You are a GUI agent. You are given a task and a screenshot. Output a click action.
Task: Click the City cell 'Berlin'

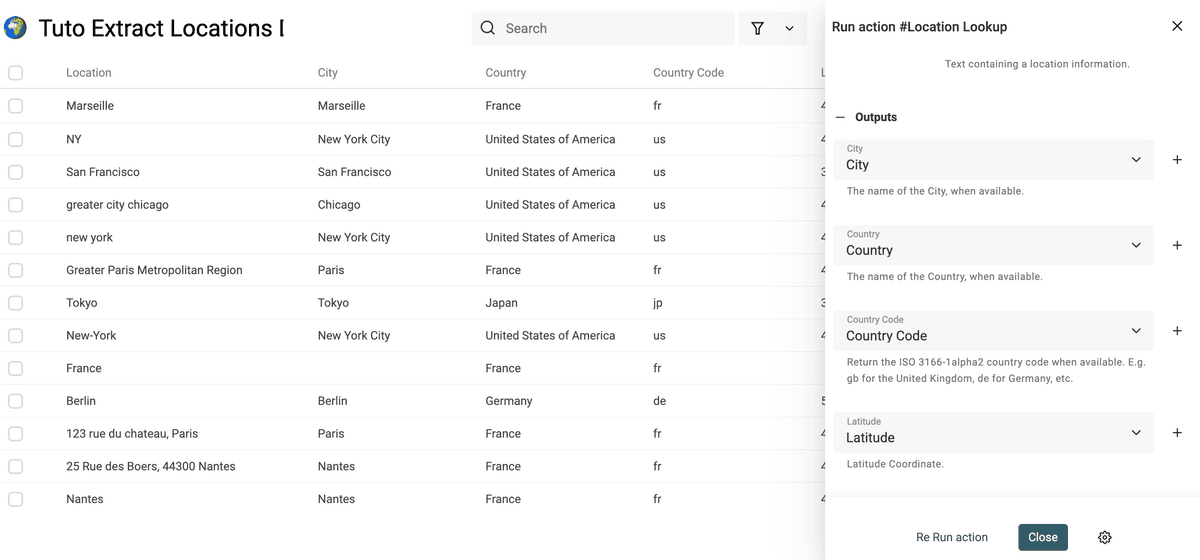333,400
